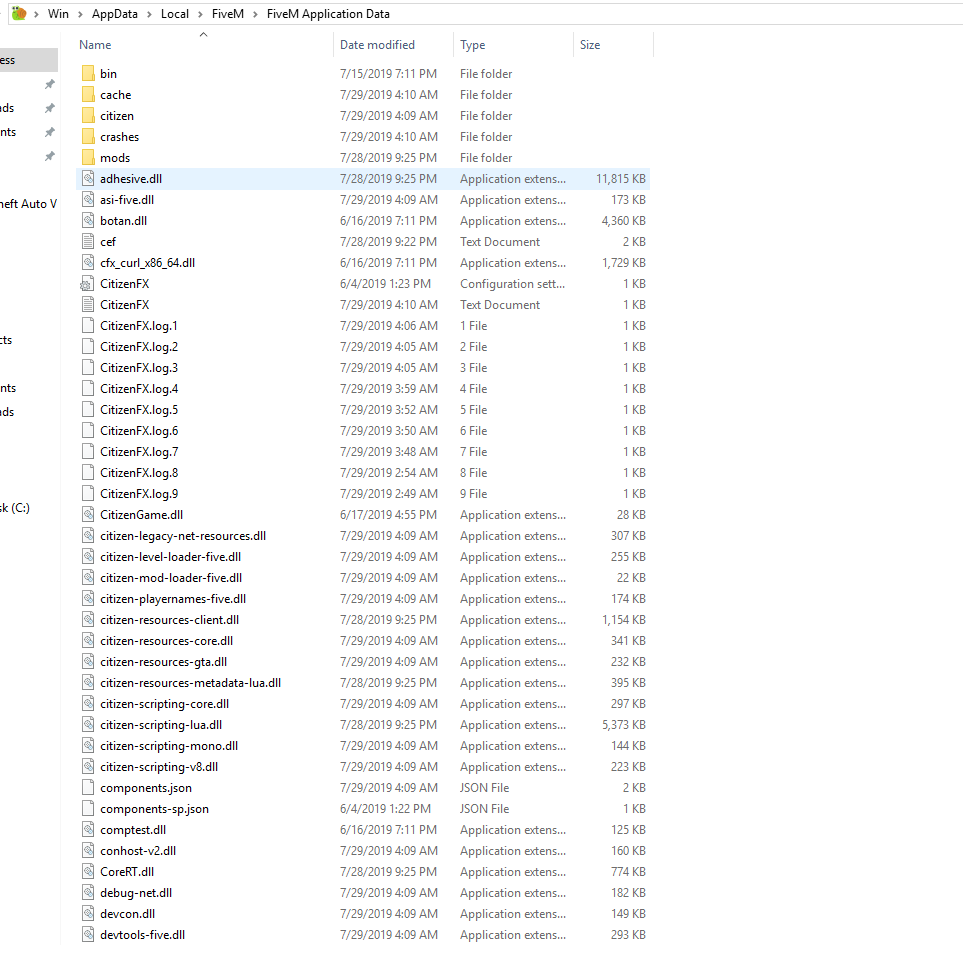This screenshot has height=958, width=963.
Task: Select citizen-resources-client.dll file name
Action: click(170, 620)
